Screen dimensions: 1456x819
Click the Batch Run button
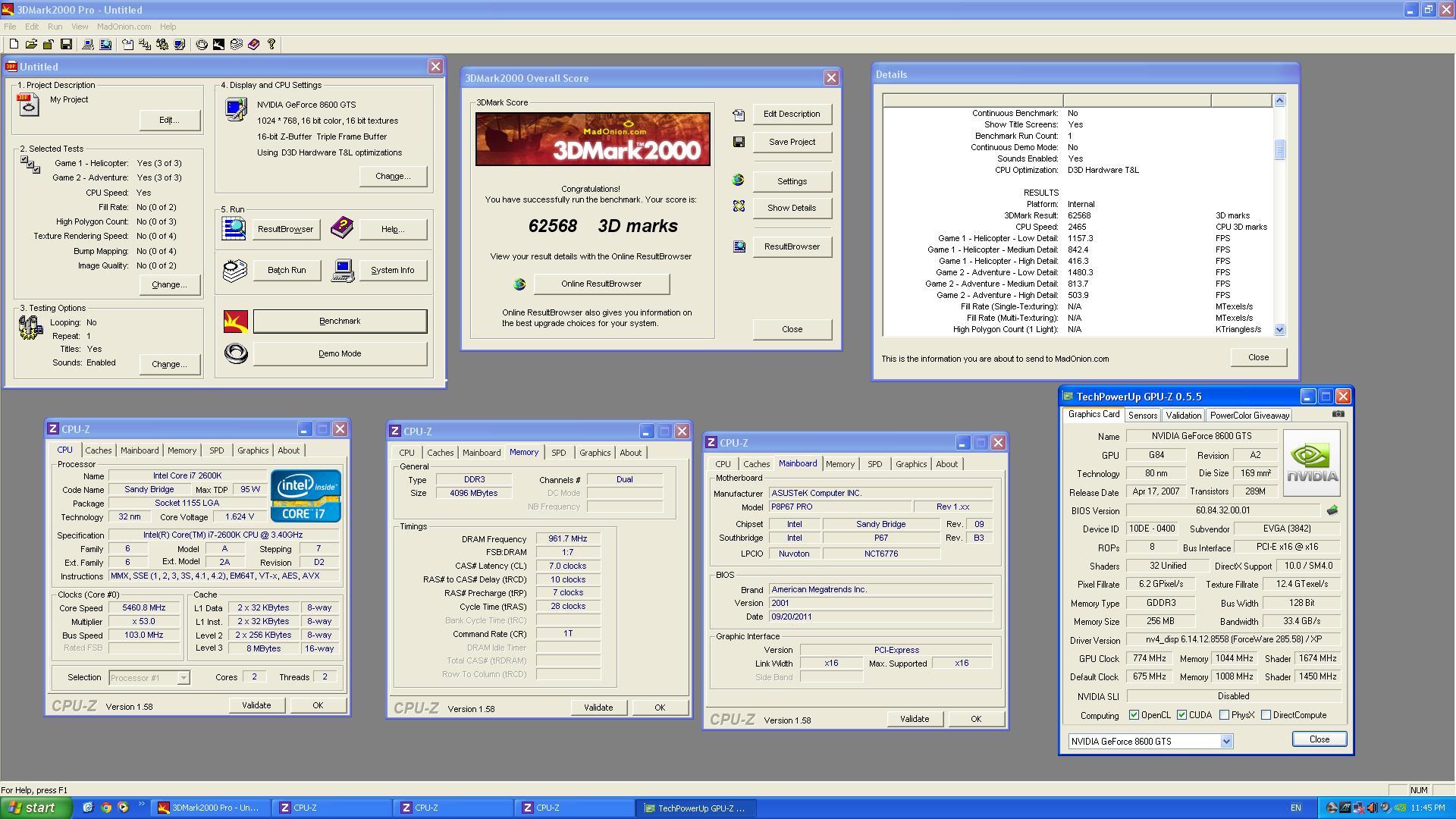pos(287,271)
